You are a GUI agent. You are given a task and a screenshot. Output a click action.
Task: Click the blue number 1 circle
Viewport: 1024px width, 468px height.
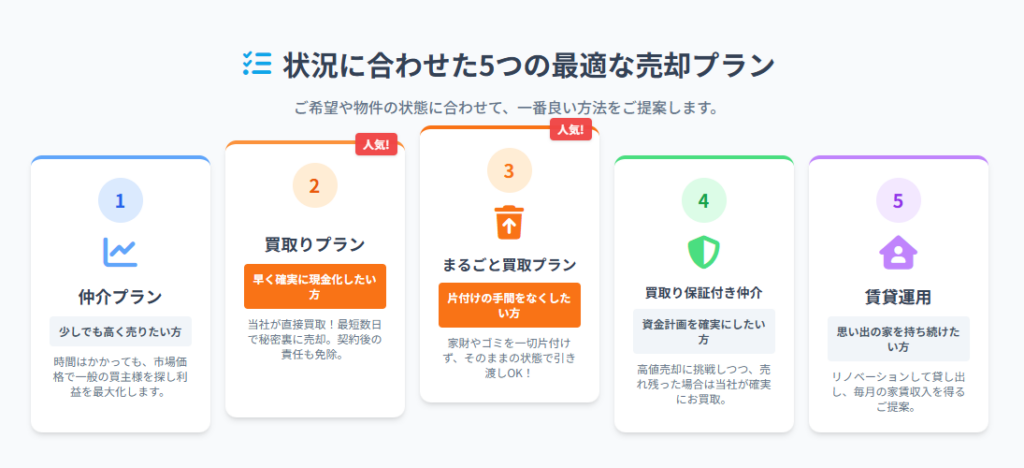coord(120,200)
